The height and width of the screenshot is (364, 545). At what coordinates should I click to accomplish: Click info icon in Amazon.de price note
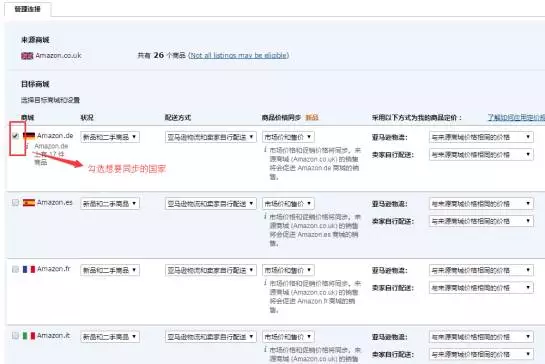pos(265,150)
